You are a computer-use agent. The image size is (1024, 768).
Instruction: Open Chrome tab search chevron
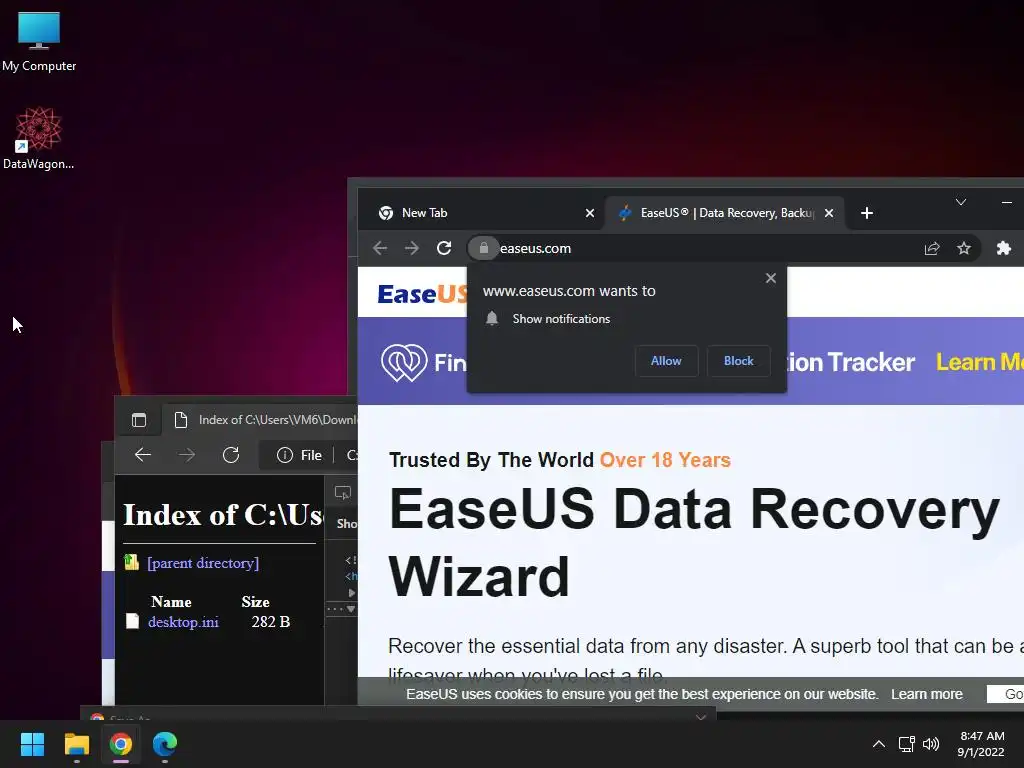[x=961, y=202]
